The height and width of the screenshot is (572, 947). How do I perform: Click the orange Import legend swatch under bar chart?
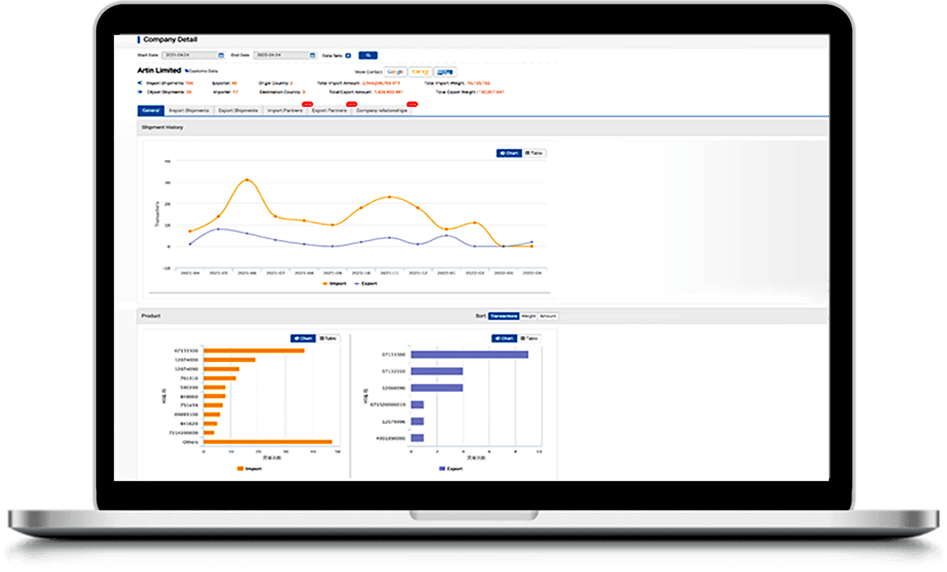(241, 467)
